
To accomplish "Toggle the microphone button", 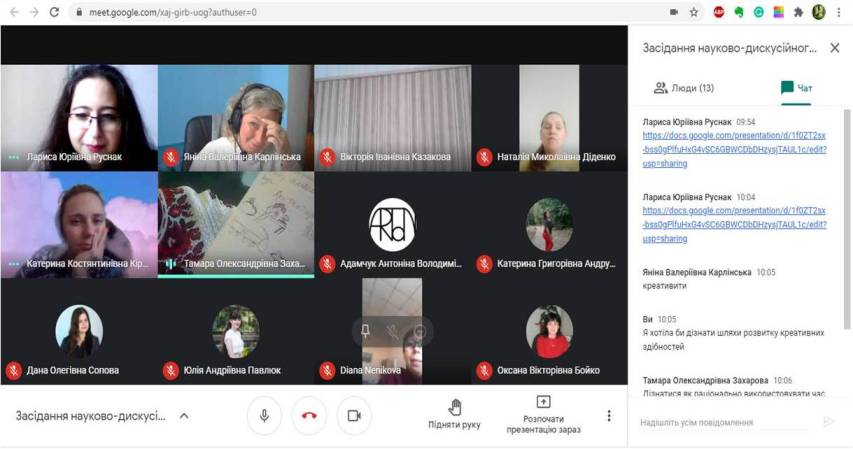I will tap(264, 416).
